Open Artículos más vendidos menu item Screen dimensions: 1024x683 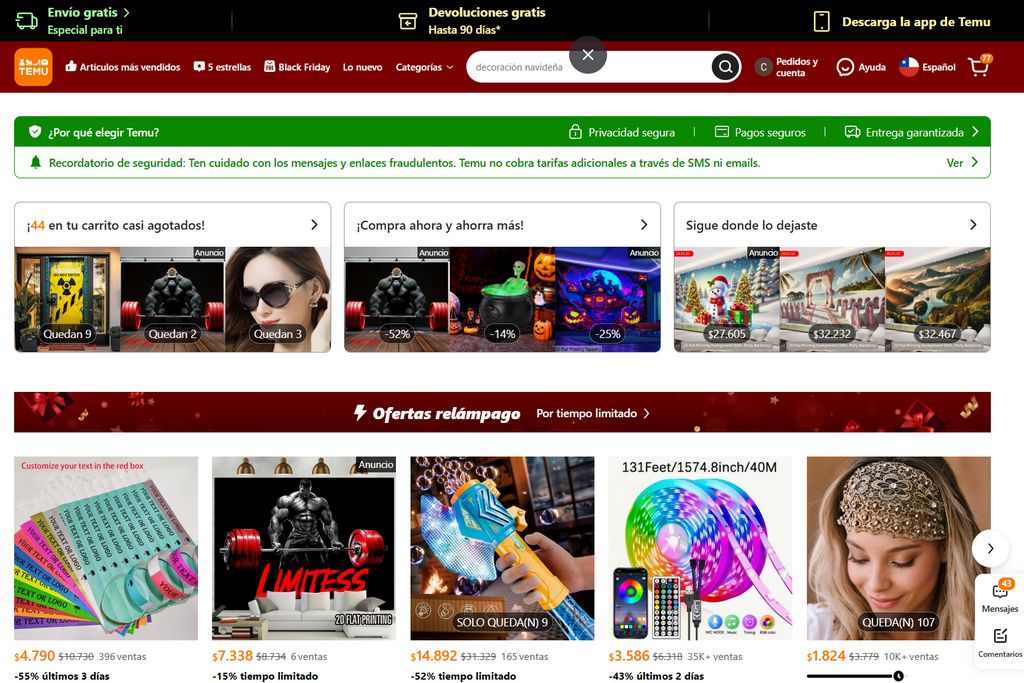(123, 67)
